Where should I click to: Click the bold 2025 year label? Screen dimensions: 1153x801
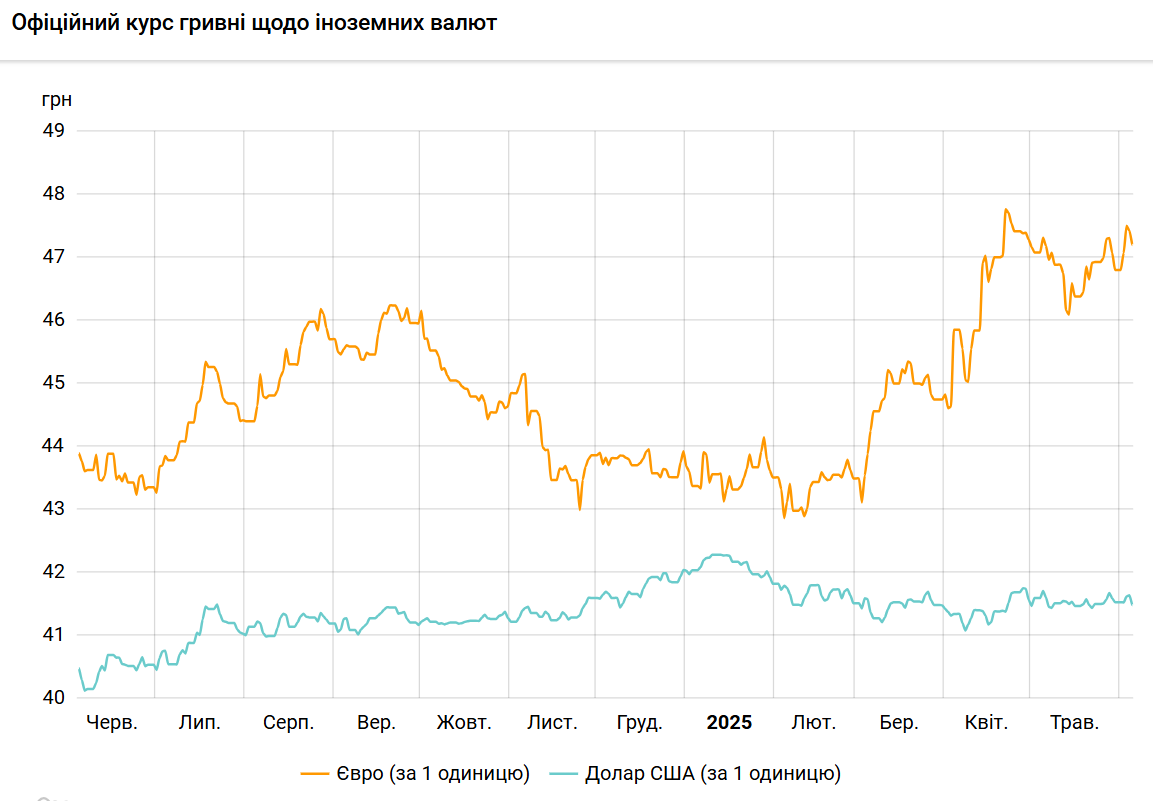pyautogui.click(x=729, y=722)
